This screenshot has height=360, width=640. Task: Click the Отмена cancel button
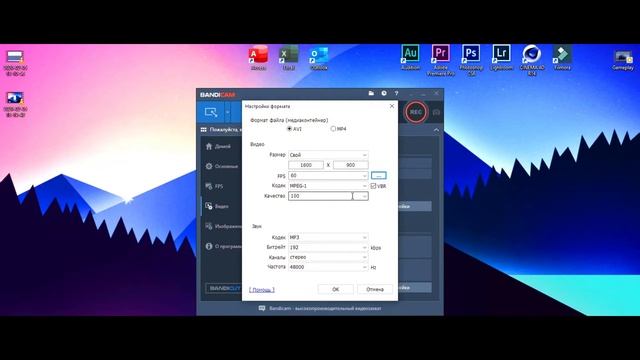[x=375, y=289]
